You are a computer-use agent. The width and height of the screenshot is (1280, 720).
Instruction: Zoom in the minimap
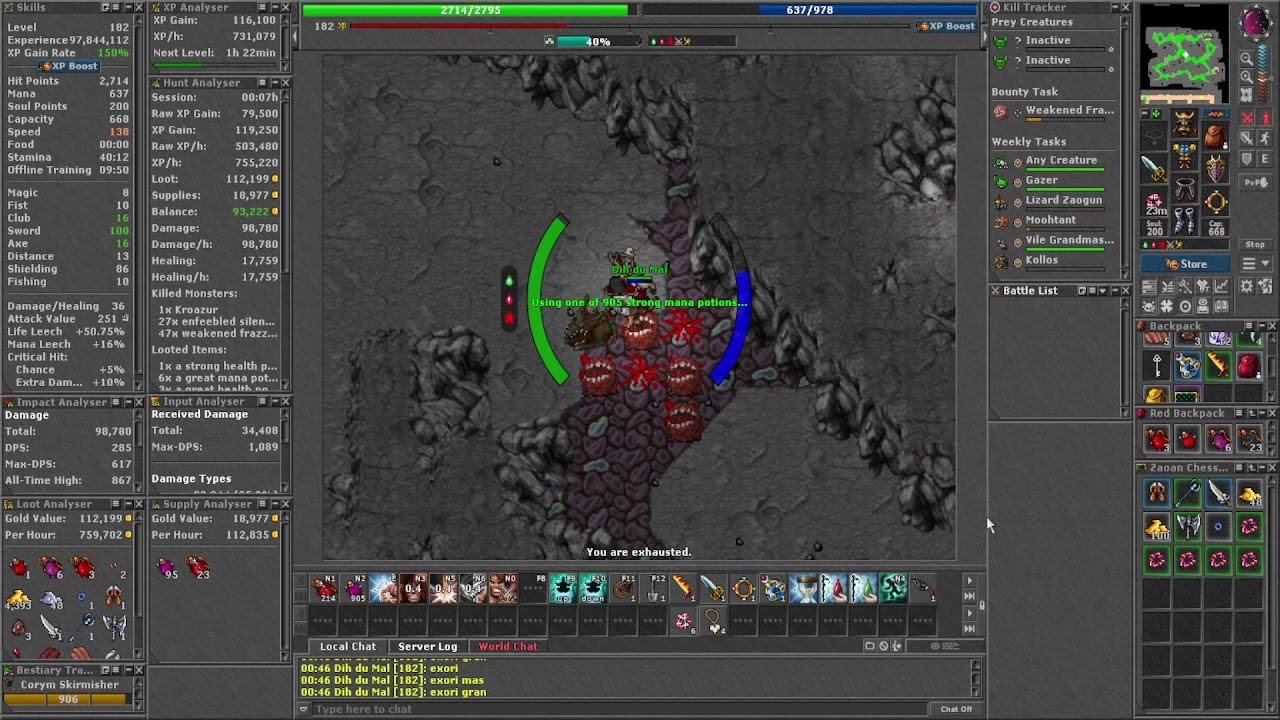1246,77
